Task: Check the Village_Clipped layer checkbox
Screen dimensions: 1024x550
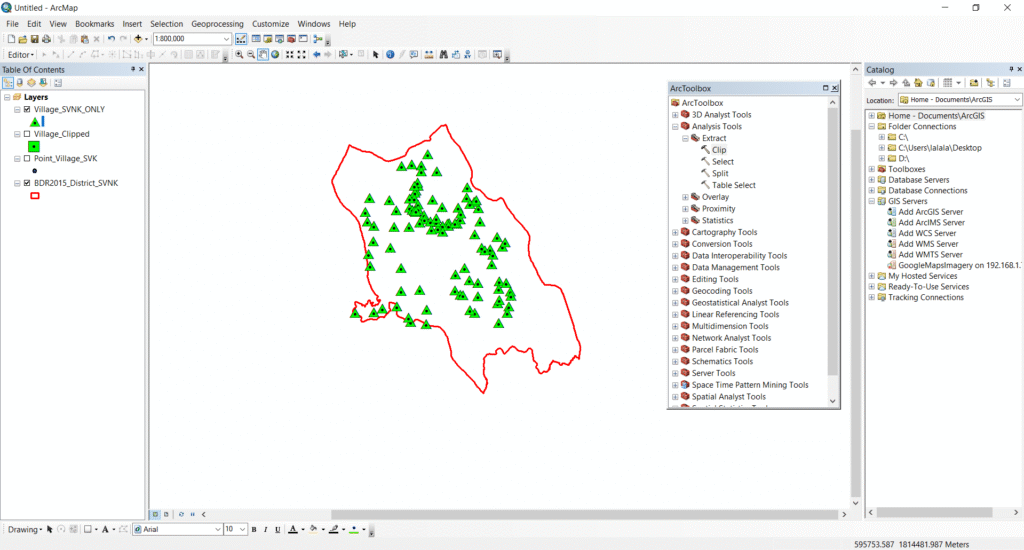Action: coord(27,134)
